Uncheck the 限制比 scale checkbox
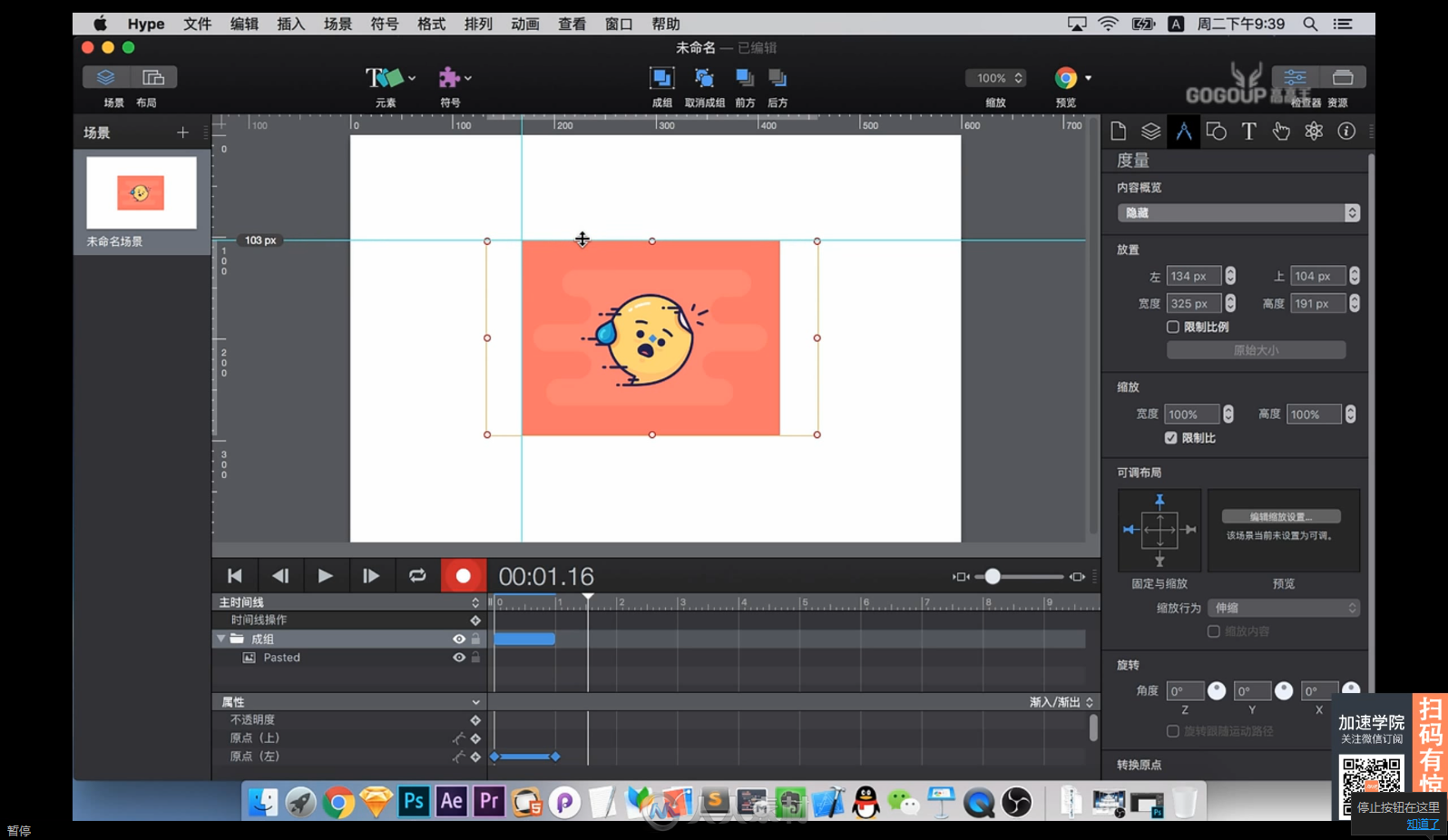 click(1171, 437)
